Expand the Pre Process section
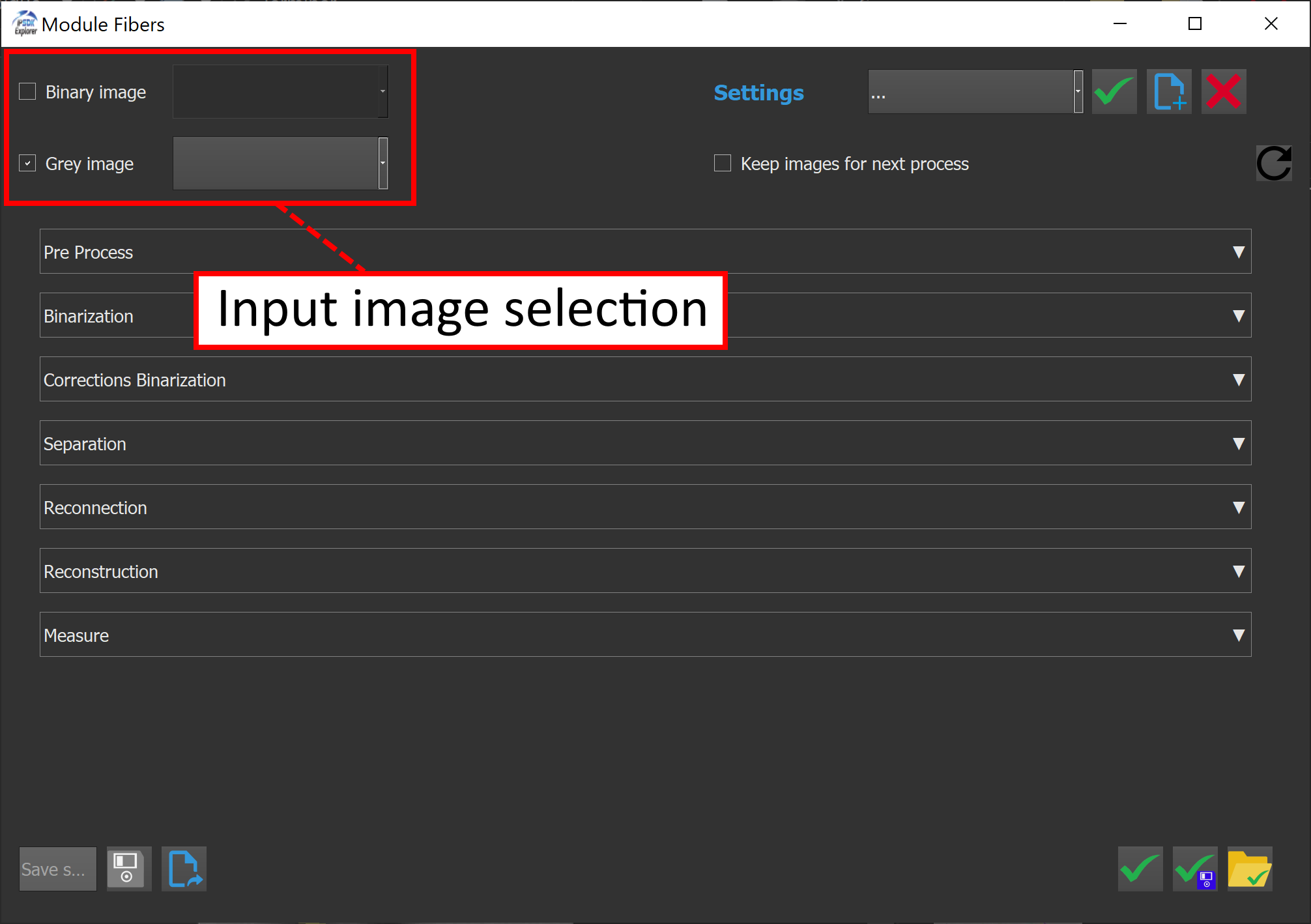The height and width of the screenshot is (924, 1311). pos(645,252)
